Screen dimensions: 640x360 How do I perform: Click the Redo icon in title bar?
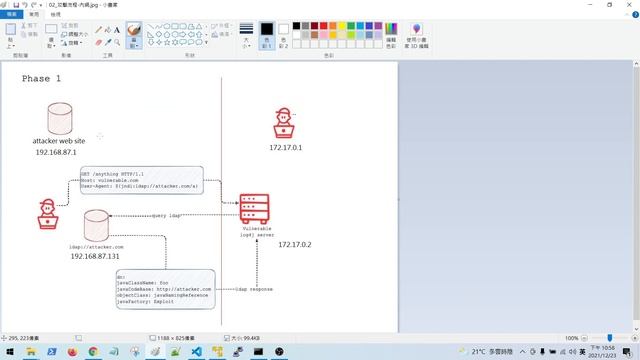point(33,5)
